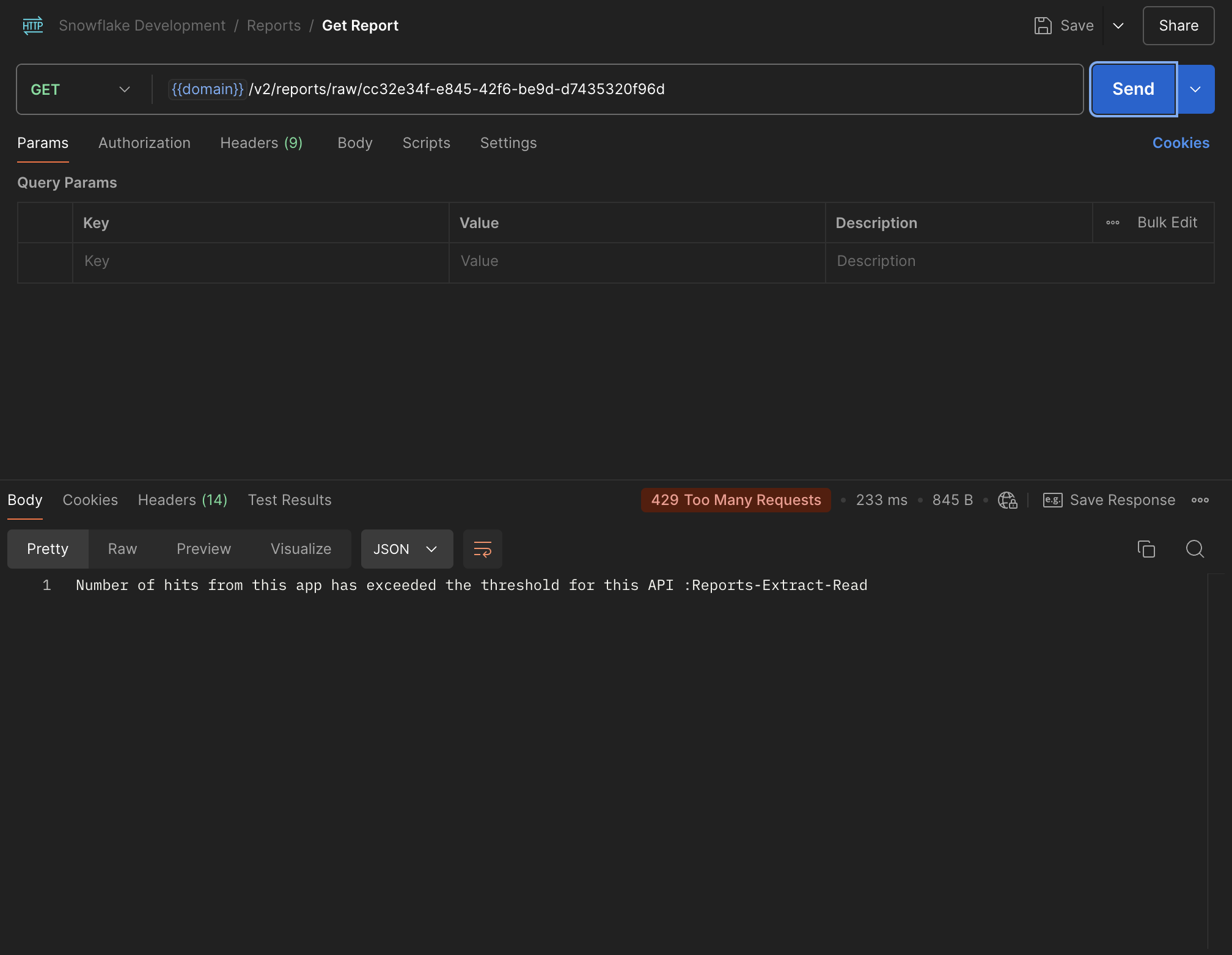Screen dimensions: 1232x955
Task: Expand the Send options dropdown arrow
Action: [x=1195, y=89]
